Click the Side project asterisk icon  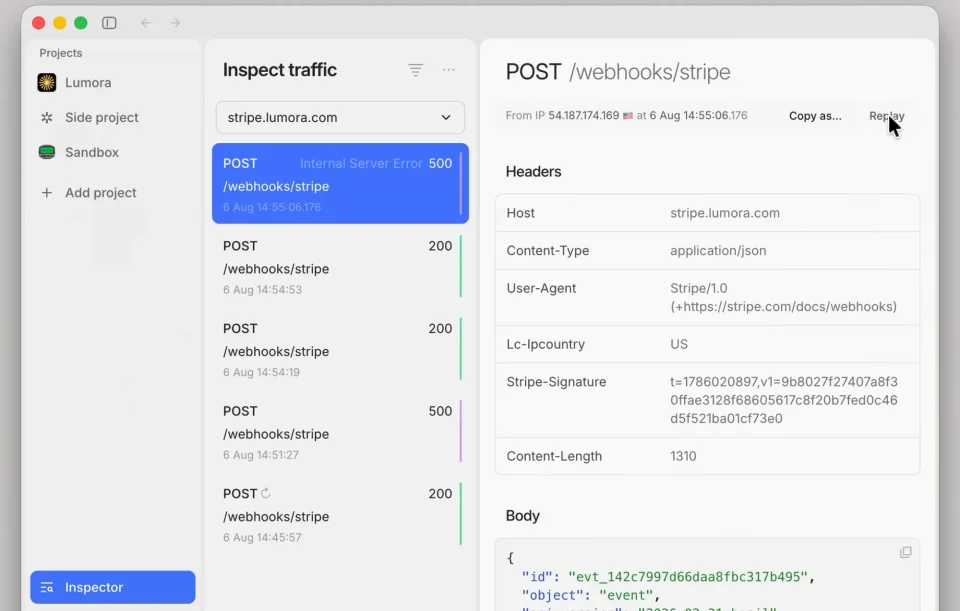[x=47, y=118]
